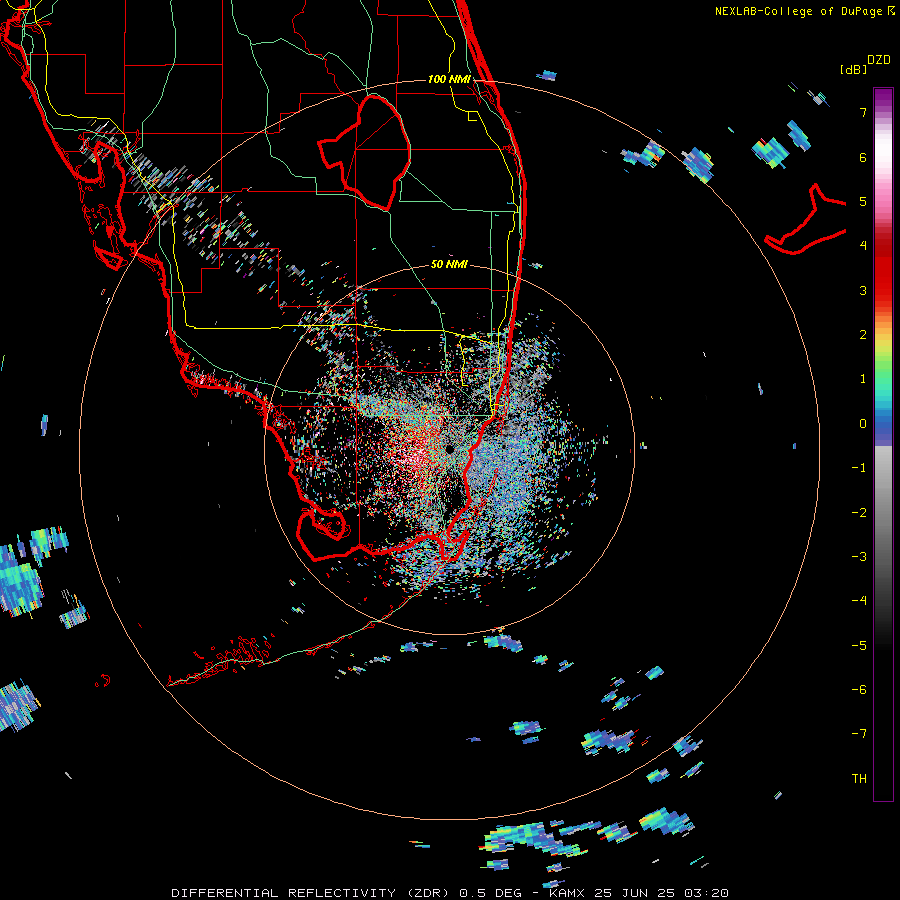
Task: Click the -3 dB scale label
Action: [x=859, y=556]
